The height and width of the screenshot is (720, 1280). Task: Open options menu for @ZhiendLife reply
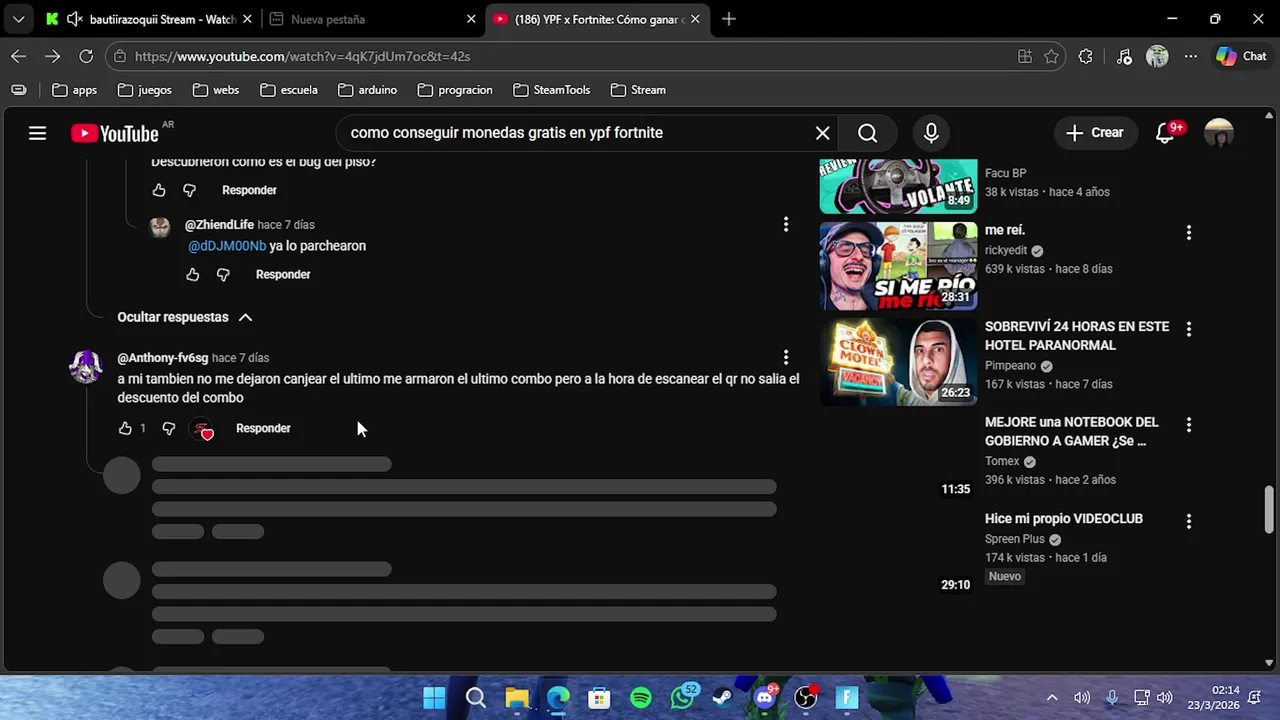[786, 224]
